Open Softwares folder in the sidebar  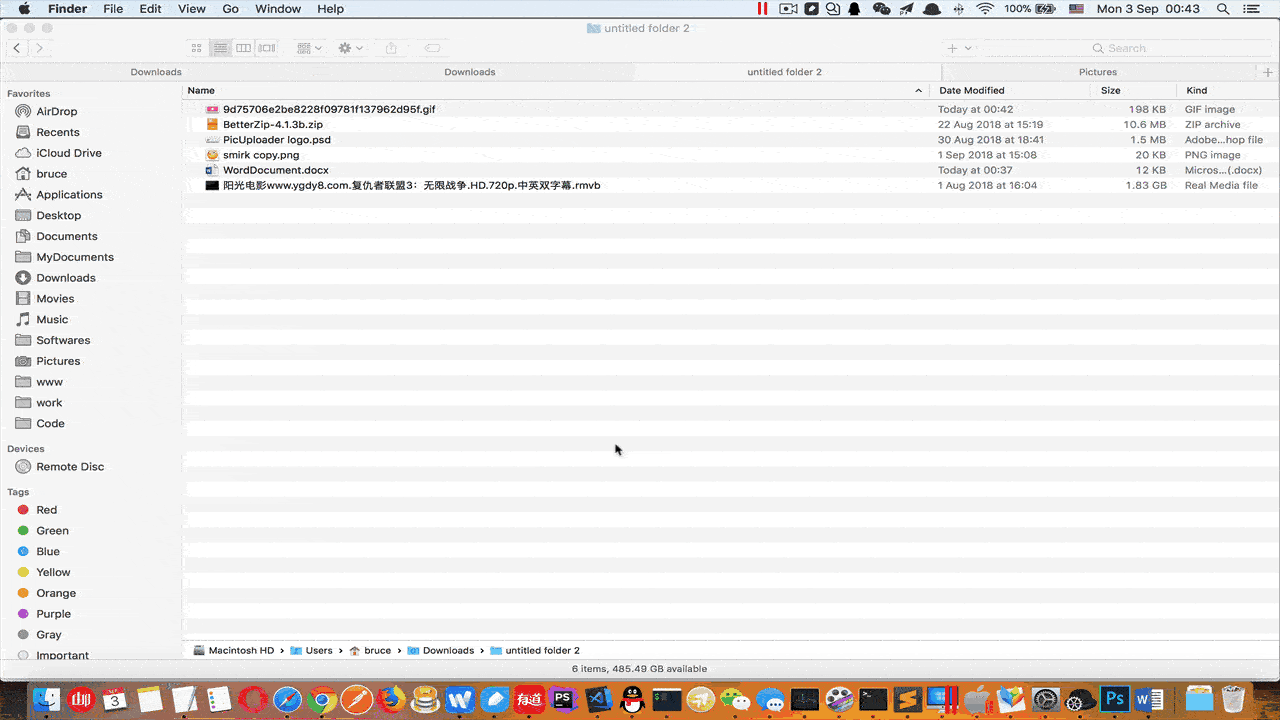click(x=63, y=340)
